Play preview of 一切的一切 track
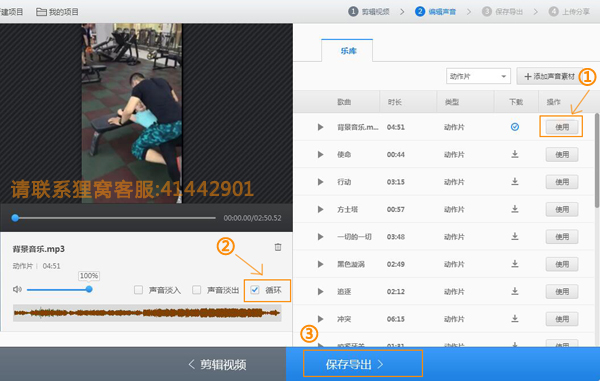The width and height of the screenshot is (600, 381). 321,237
